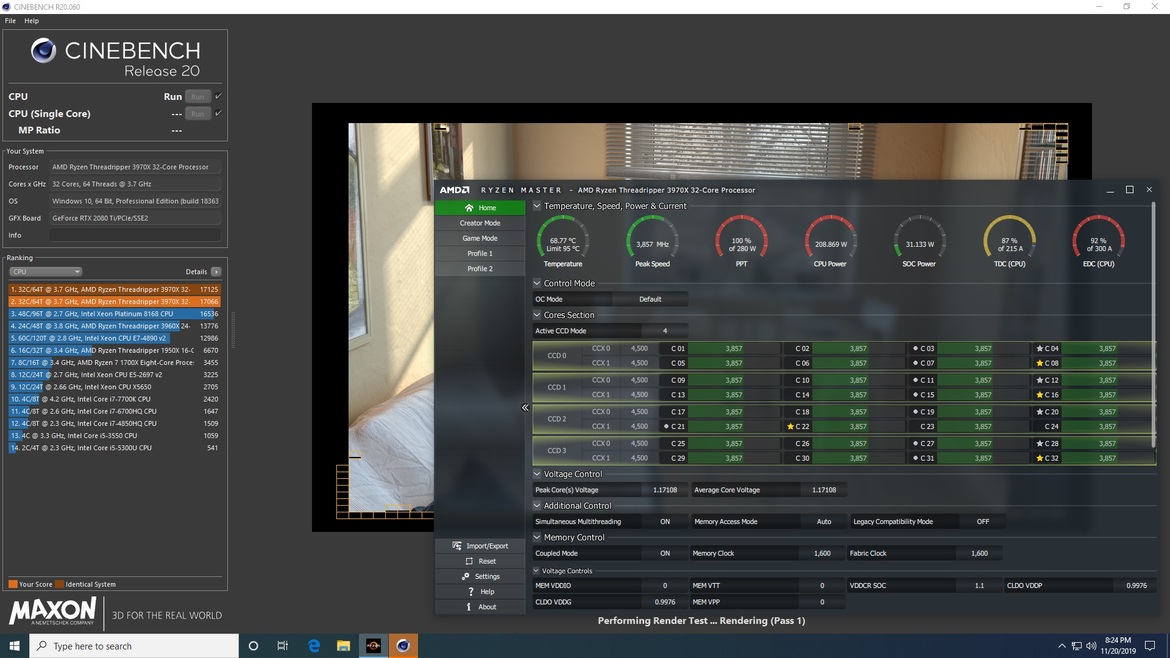
Task: Collapse the Temperature, Speed, Power & Current section
Action: 536,206
